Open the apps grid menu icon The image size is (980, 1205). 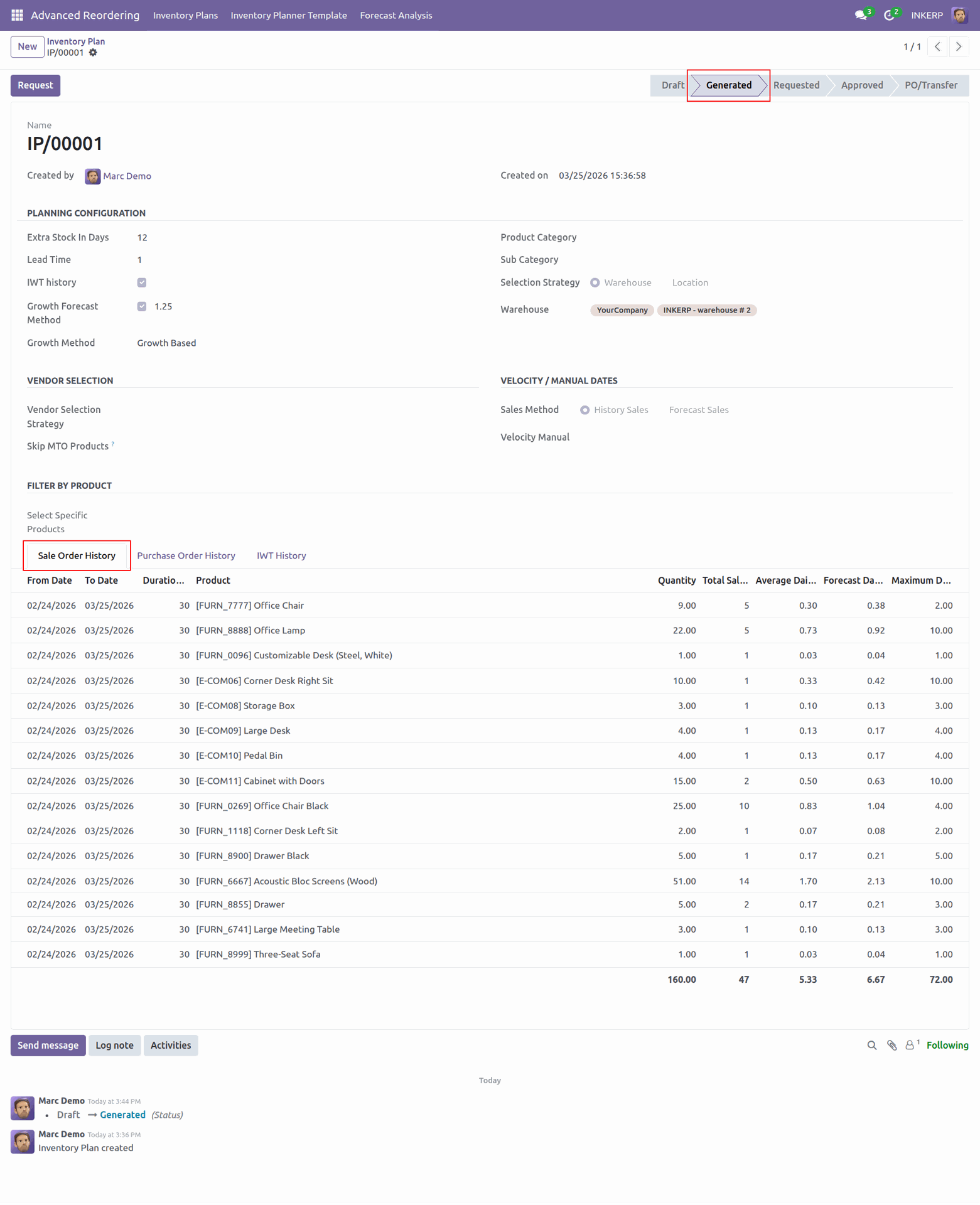(17, 15)
